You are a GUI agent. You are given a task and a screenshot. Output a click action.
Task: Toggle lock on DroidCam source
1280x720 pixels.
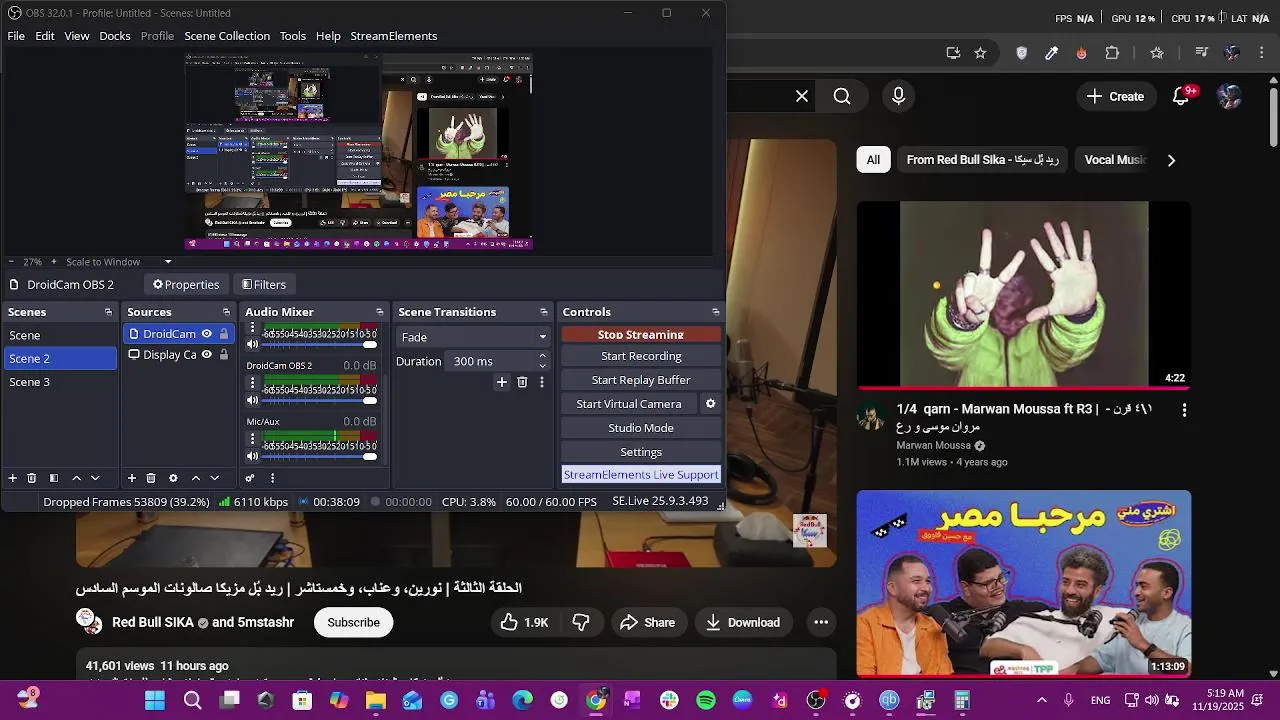tap(224, 334)
